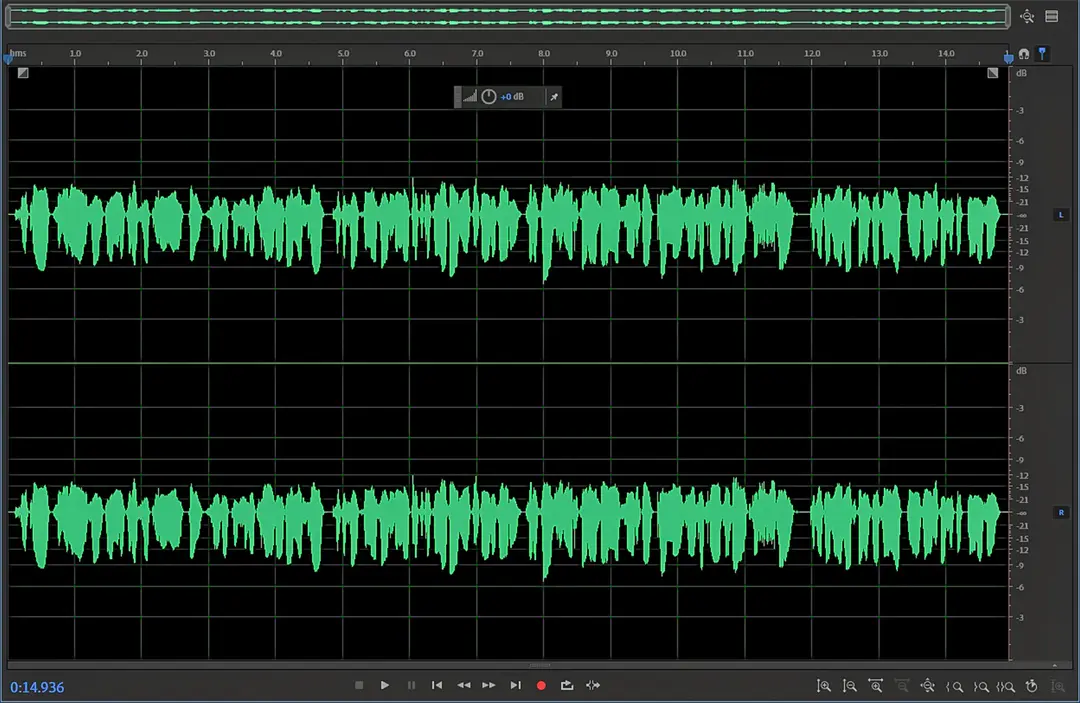The height and width of the screenshot is (703, 1080).
Task: Start playback with the Play button
Action: [x=385, y=685]
